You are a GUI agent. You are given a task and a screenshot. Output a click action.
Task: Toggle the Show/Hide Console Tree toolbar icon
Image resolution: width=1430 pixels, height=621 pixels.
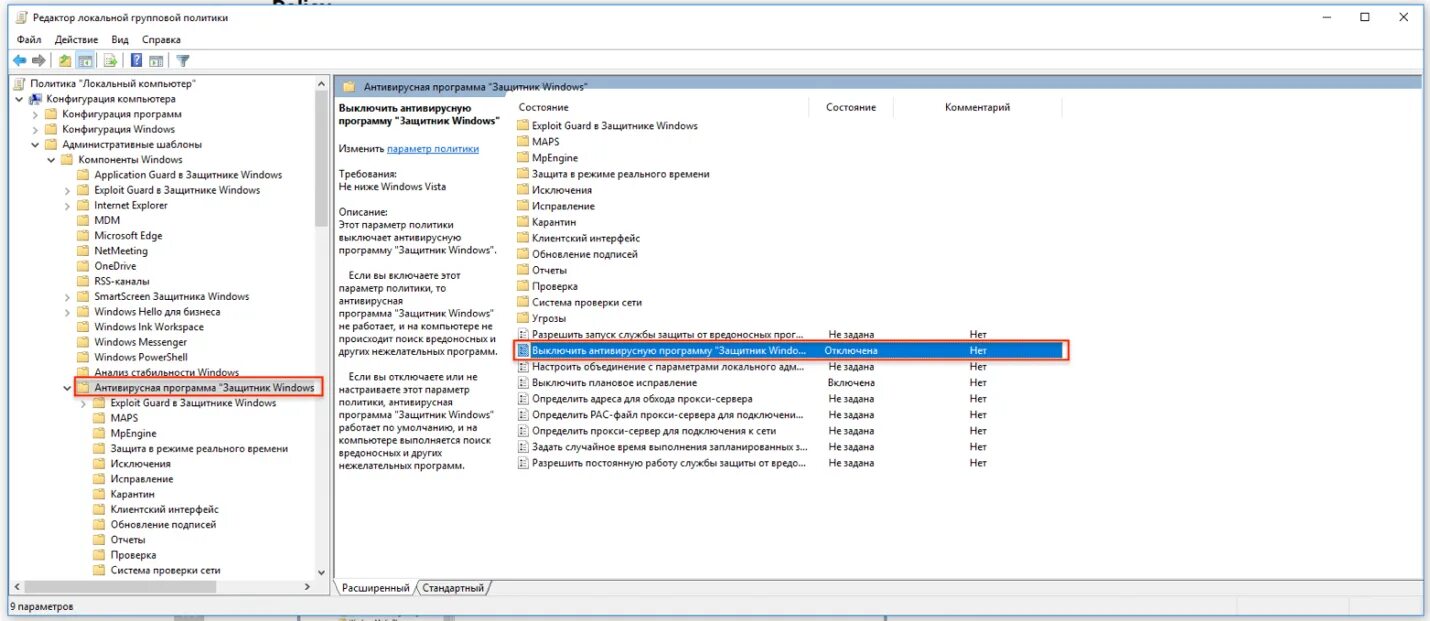(86, 61)
